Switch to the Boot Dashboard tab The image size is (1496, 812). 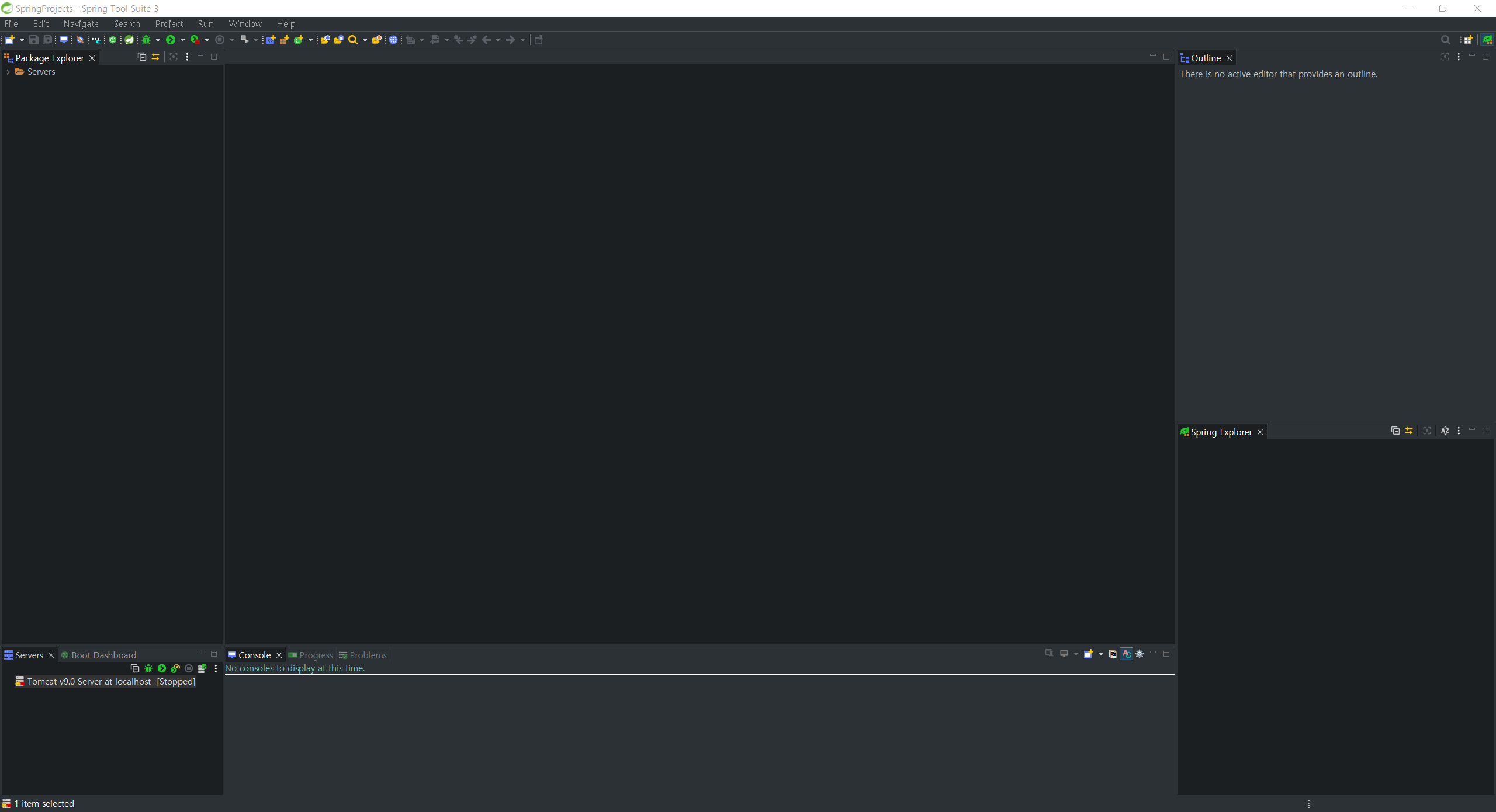coord(103,655)
